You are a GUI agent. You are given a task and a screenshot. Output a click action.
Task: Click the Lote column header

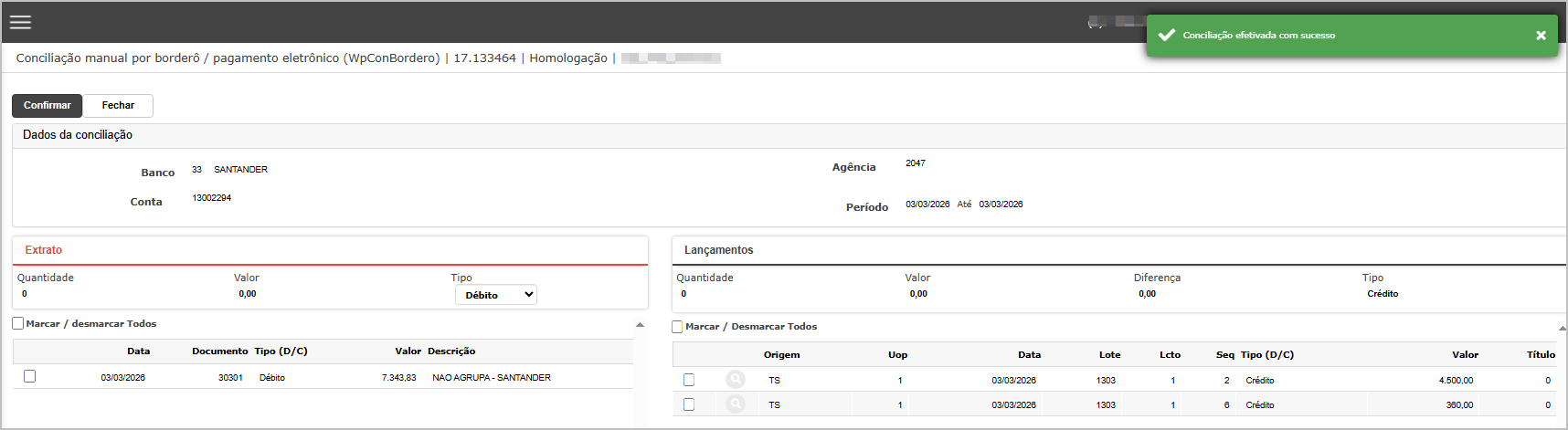coord(1109,355)
